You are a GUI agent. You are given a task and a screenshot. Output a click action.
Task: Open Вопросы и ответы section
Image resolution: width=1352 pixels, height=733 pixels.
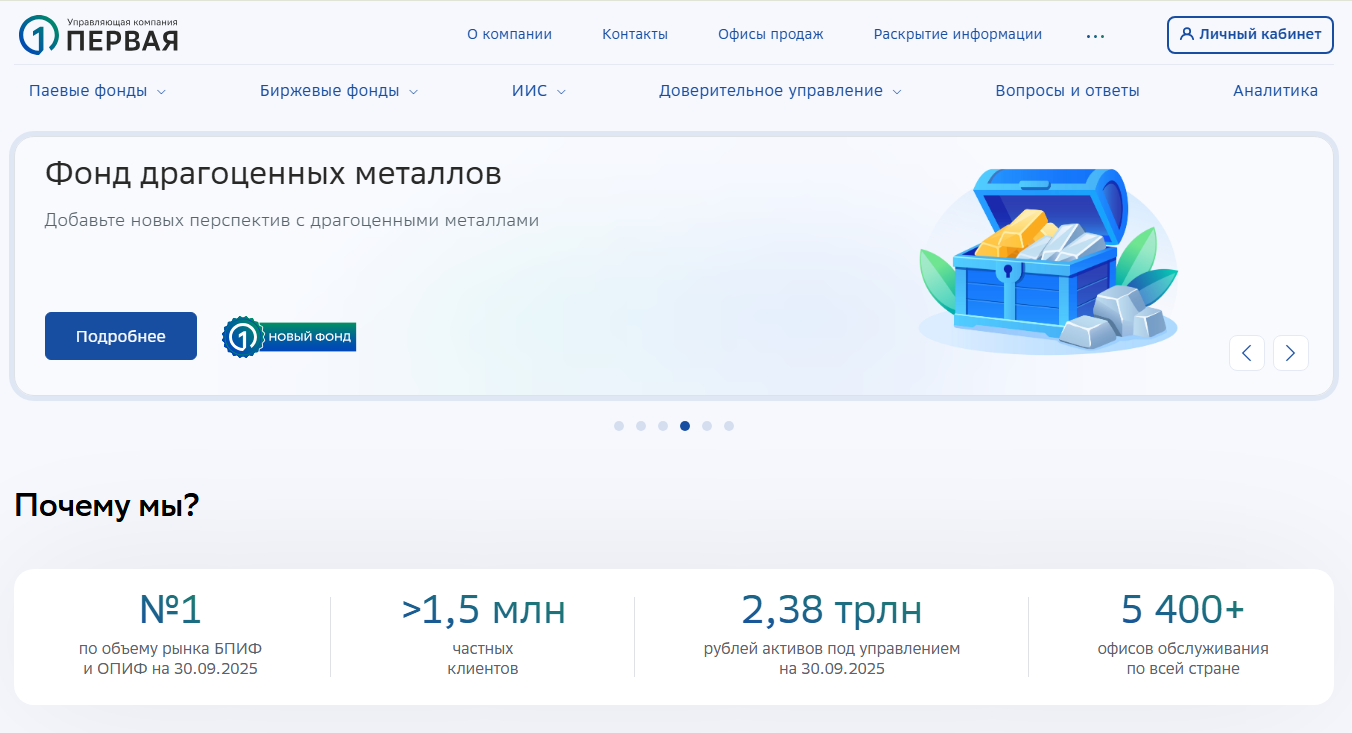1067,91
